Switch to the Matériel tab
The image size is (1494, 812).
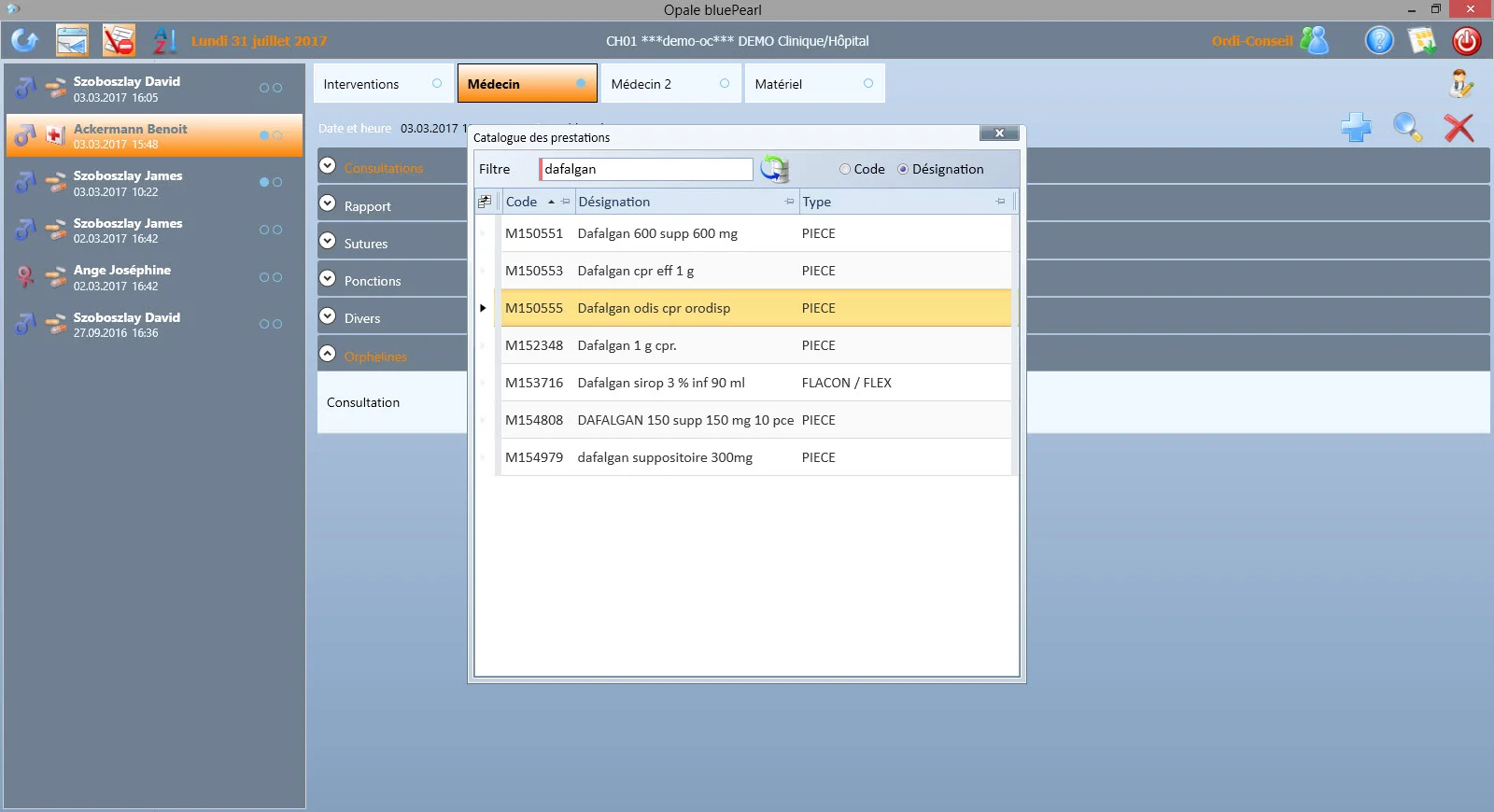click(x=814, y=83)
